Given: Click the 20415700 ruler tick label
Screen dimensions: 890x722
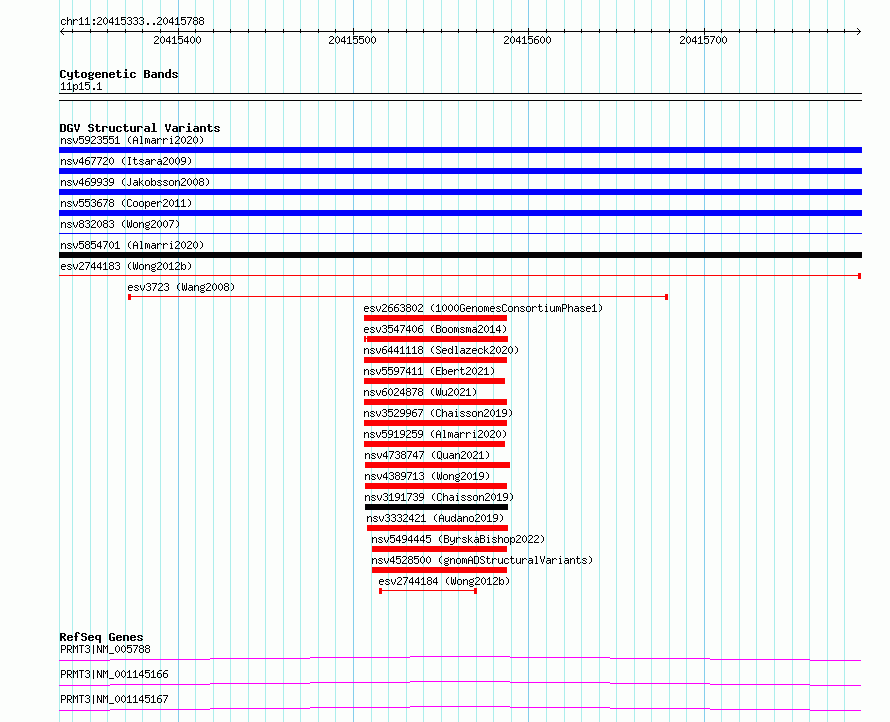Looking at the screenshot, I should [703, 40].
